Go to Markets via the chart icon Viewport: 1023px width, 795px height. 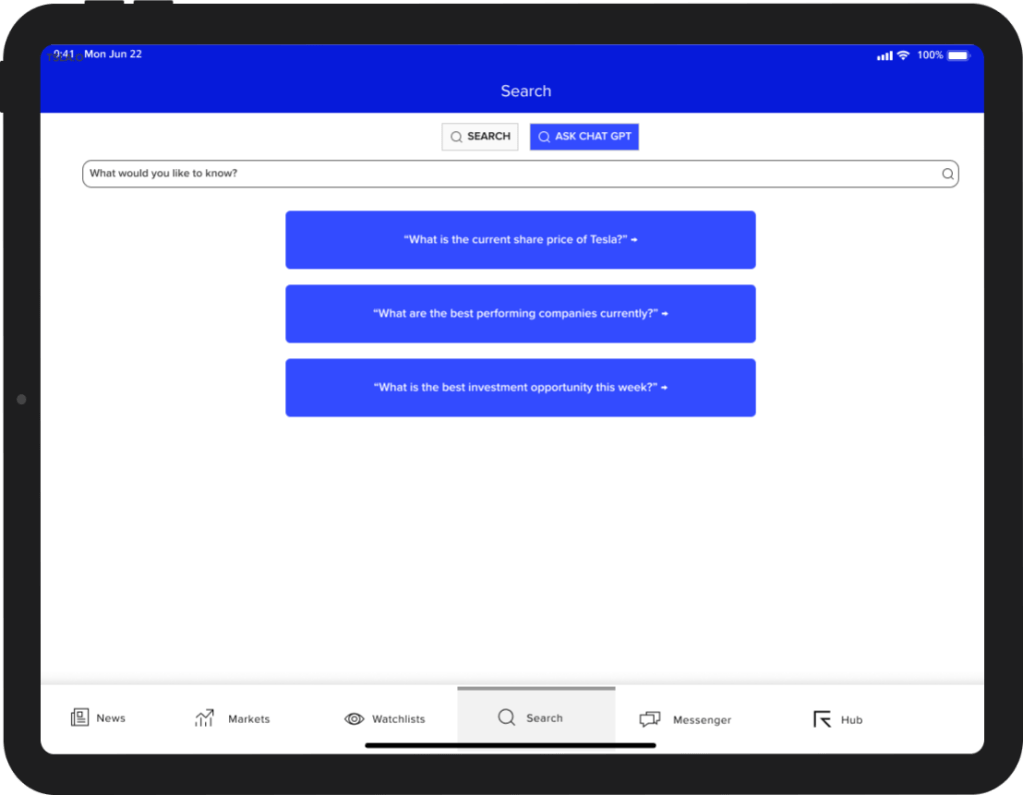(x=205, y=718)
